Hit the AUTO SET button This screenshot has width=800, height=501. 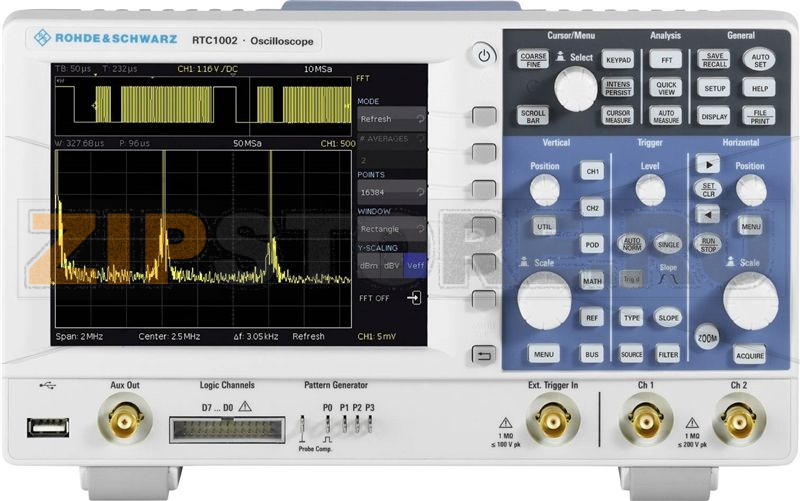[x=759, y=60]
